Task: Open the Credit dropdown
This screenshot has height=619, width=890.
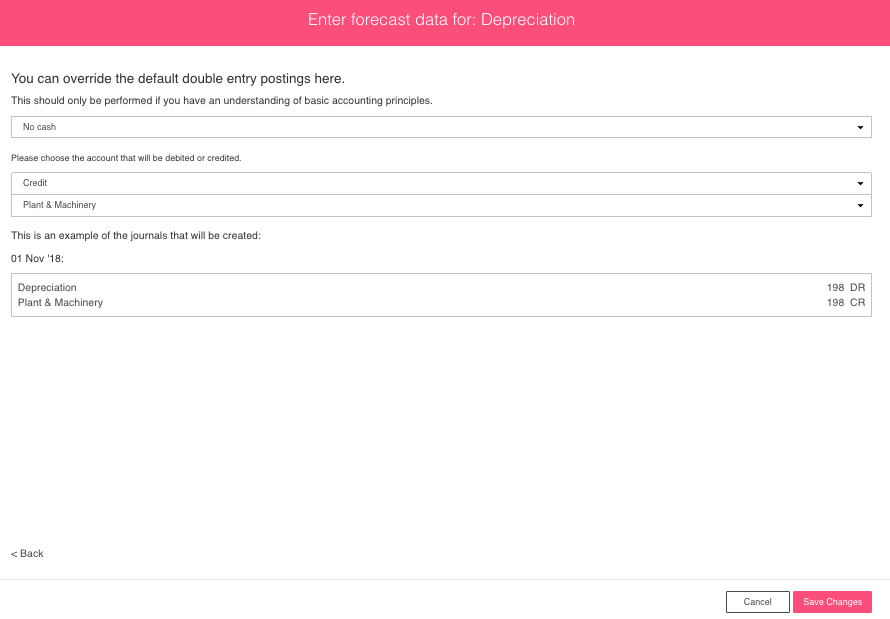Action: (x=441, y=183)
